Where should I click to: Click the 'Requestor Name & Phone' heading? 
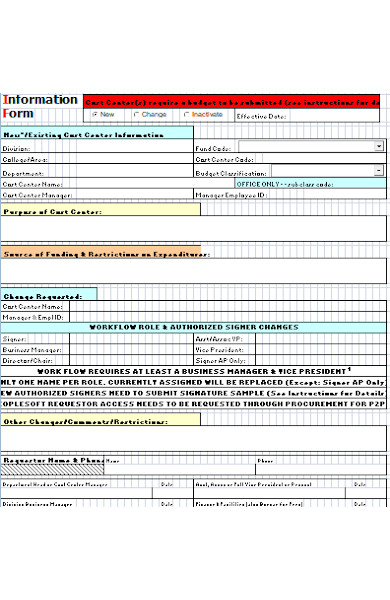coord(54,460)
